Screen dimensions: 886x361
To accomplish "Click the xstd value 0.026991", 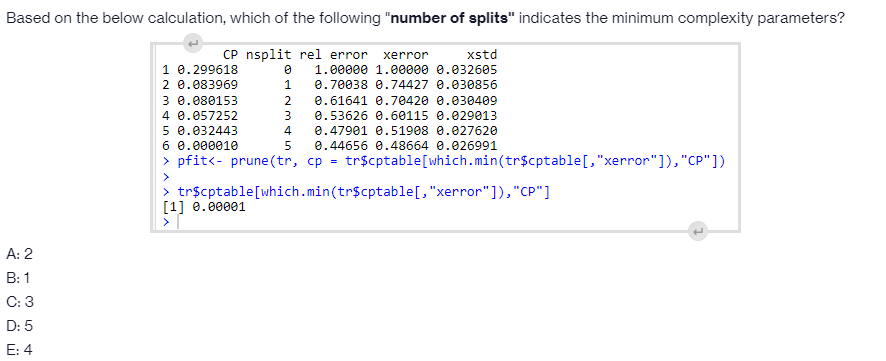I will [467, 146].
